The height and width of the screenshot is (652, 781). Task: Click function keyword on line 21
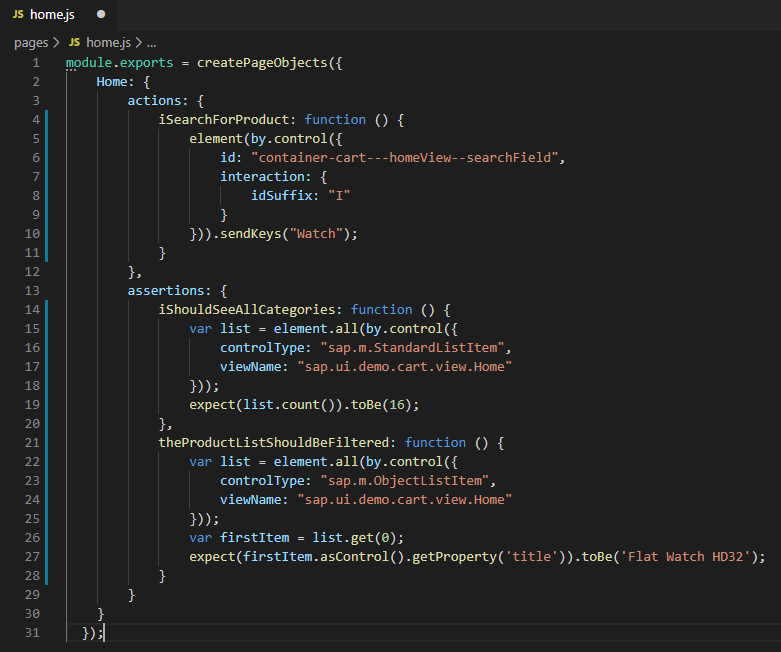click(x=435, y=443)
